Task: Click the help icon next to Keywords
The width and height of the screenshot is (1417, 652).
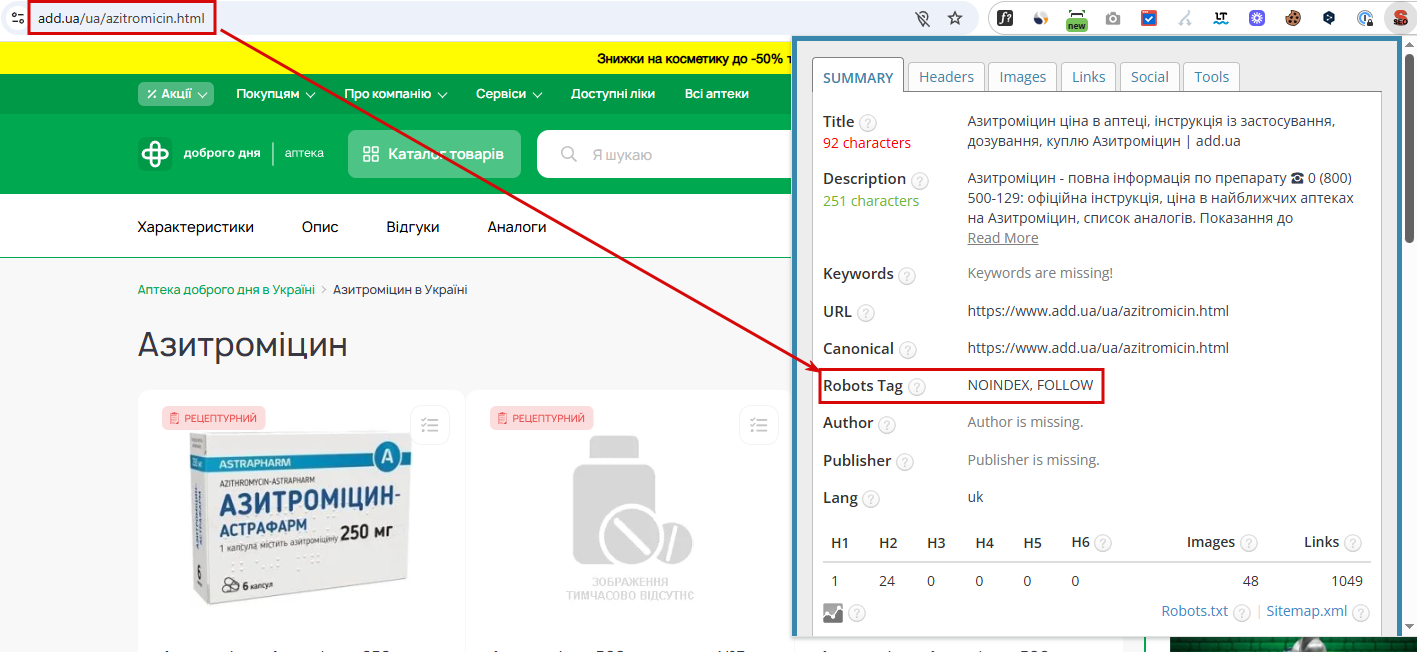Action: pyautogui.click(x=907, y=276)
